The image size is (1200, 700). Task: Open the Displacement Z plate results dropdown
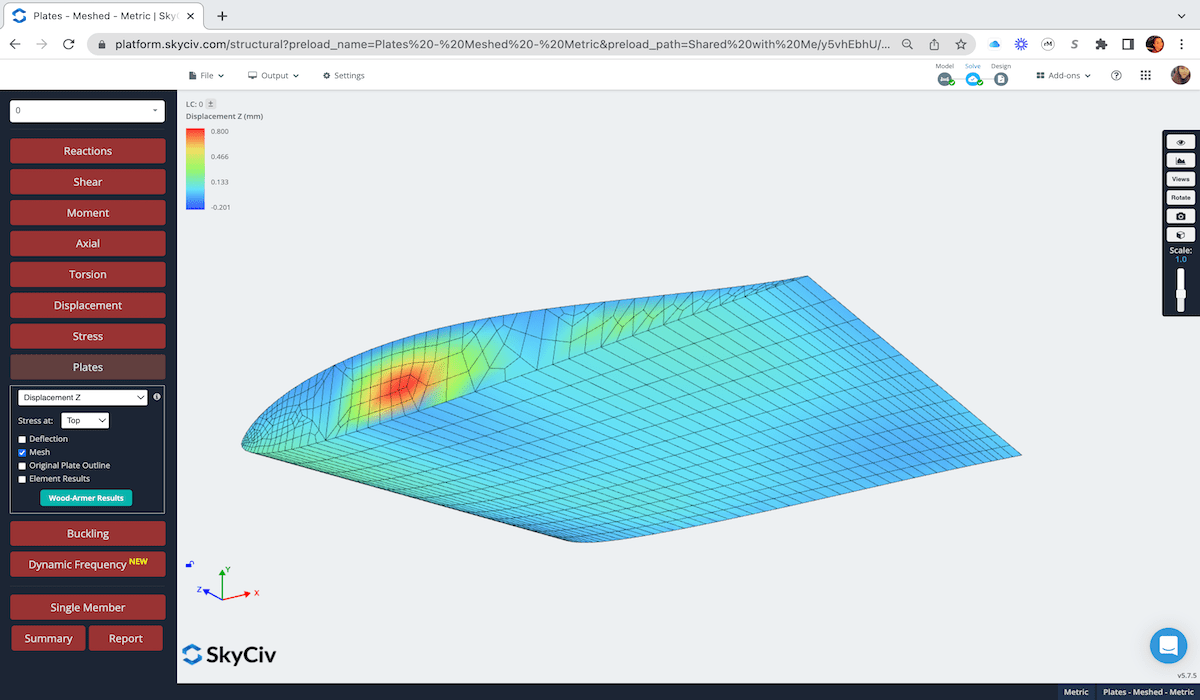(80, 397)
